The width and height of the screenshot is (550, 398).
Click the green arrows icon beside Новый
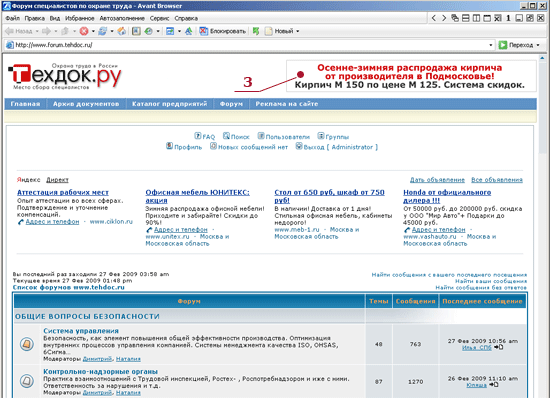pyautogui.click(x=256, y=31)
